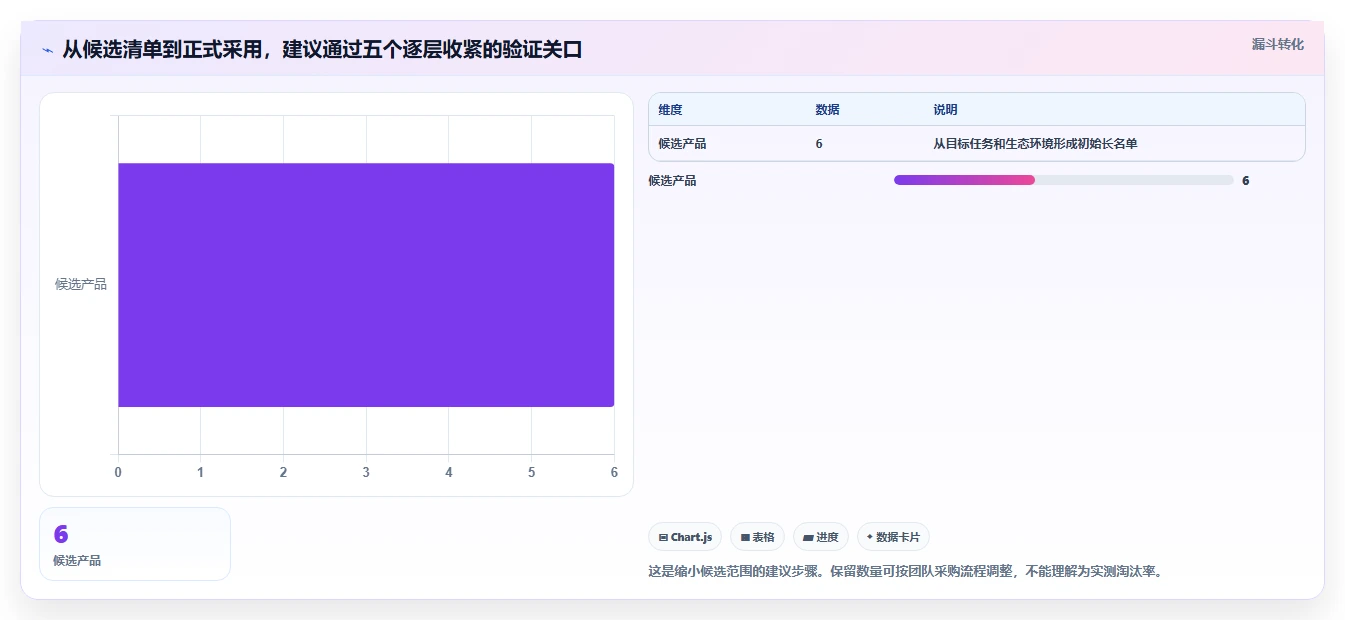
Task: Click the 候选产品 progress bar
Action: pyautogui.click(x=1063, y=180)
